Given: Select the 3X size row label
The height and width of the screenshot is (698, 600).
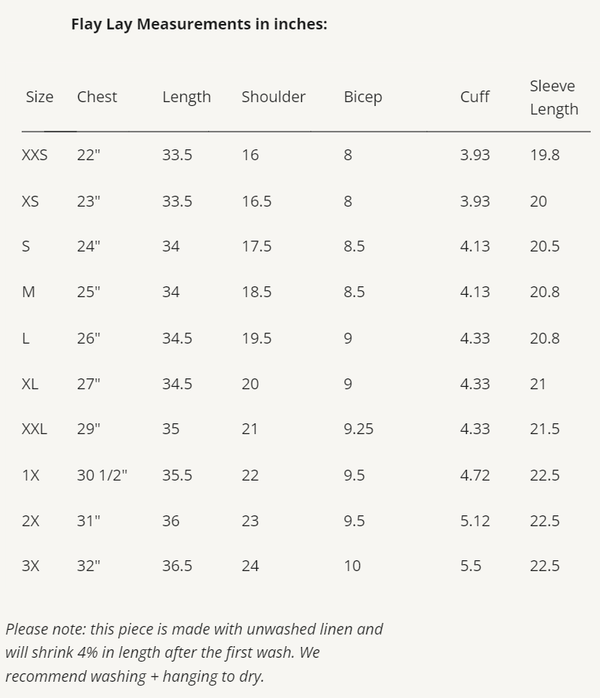Looking at the screenshot, I should (31, 566).
